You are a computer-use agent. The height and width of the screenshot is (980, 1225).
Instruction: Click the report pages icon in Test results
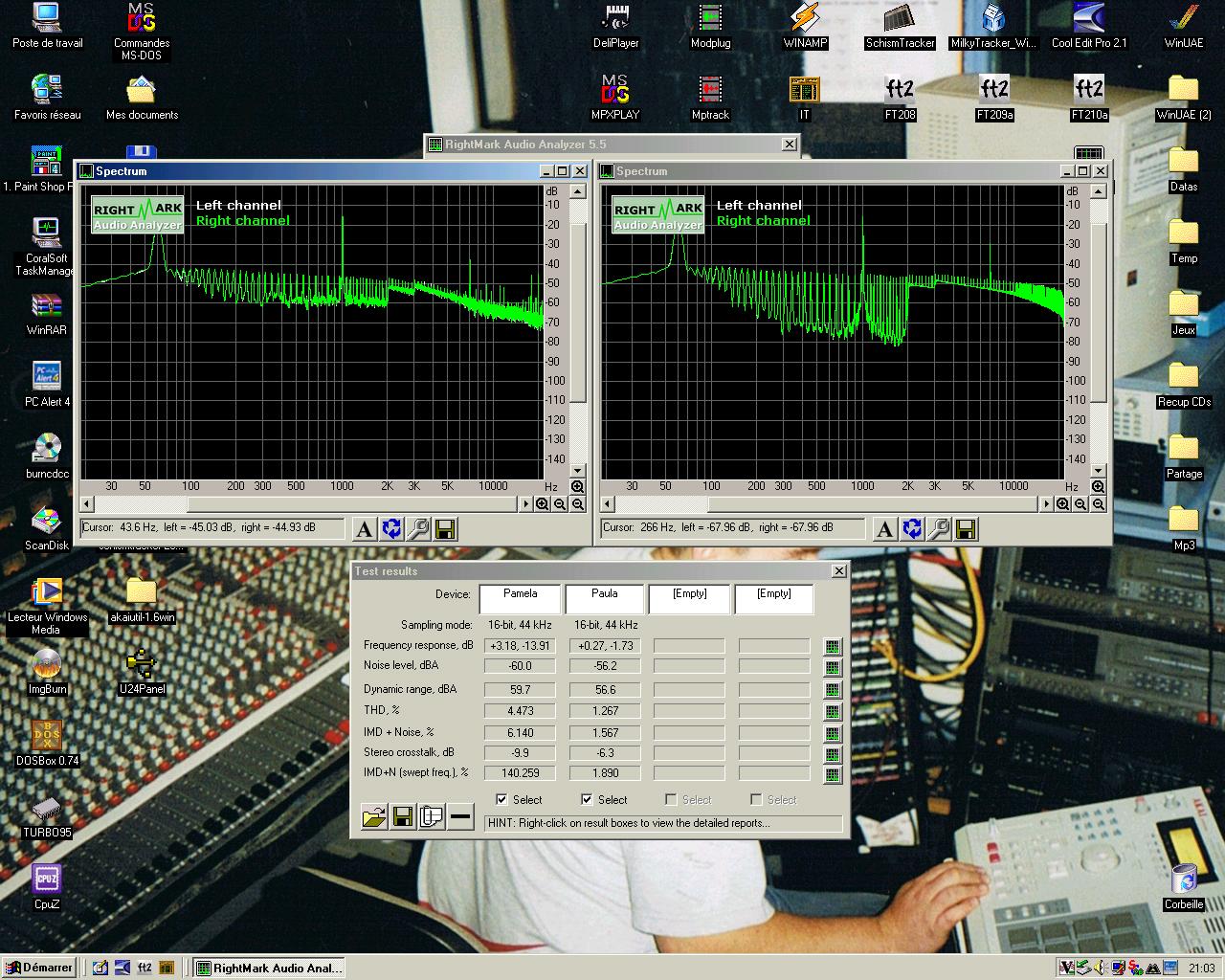[x=432, y=816]
